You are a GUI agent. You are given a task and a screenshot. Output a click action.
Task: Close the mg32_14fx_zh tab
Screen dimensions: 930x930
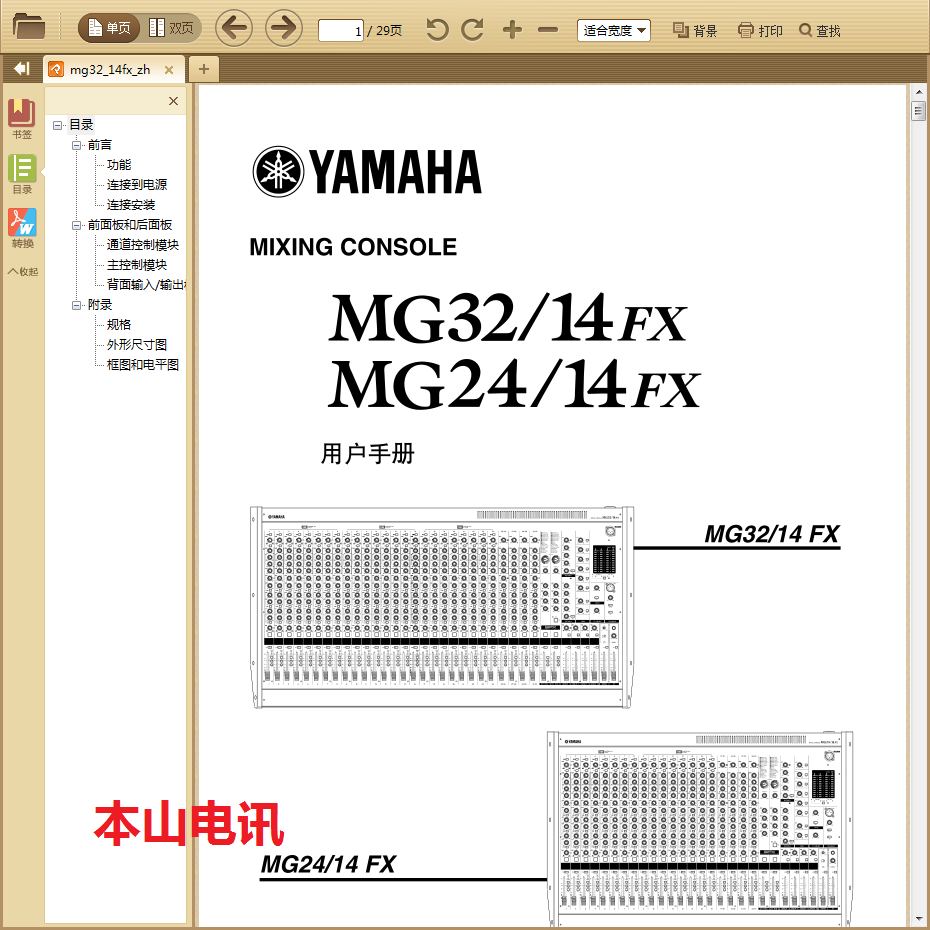click(x=169, y=70)
